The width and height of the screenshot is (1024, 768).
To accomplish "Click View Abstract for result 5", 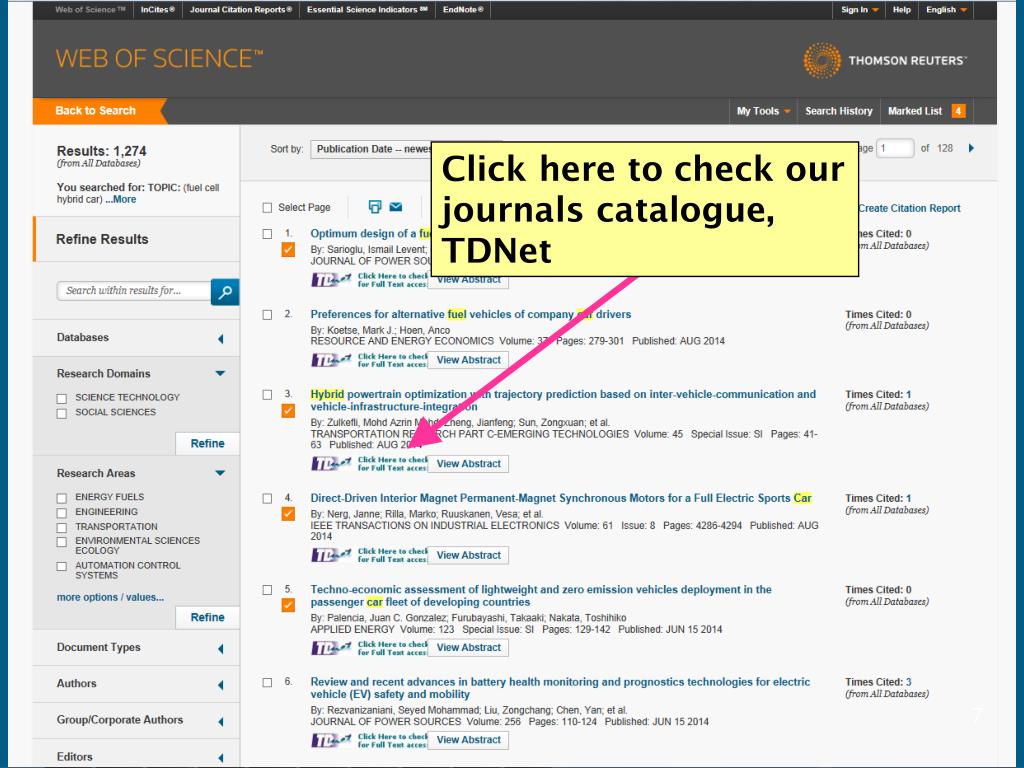I will (x=468, y=648).
